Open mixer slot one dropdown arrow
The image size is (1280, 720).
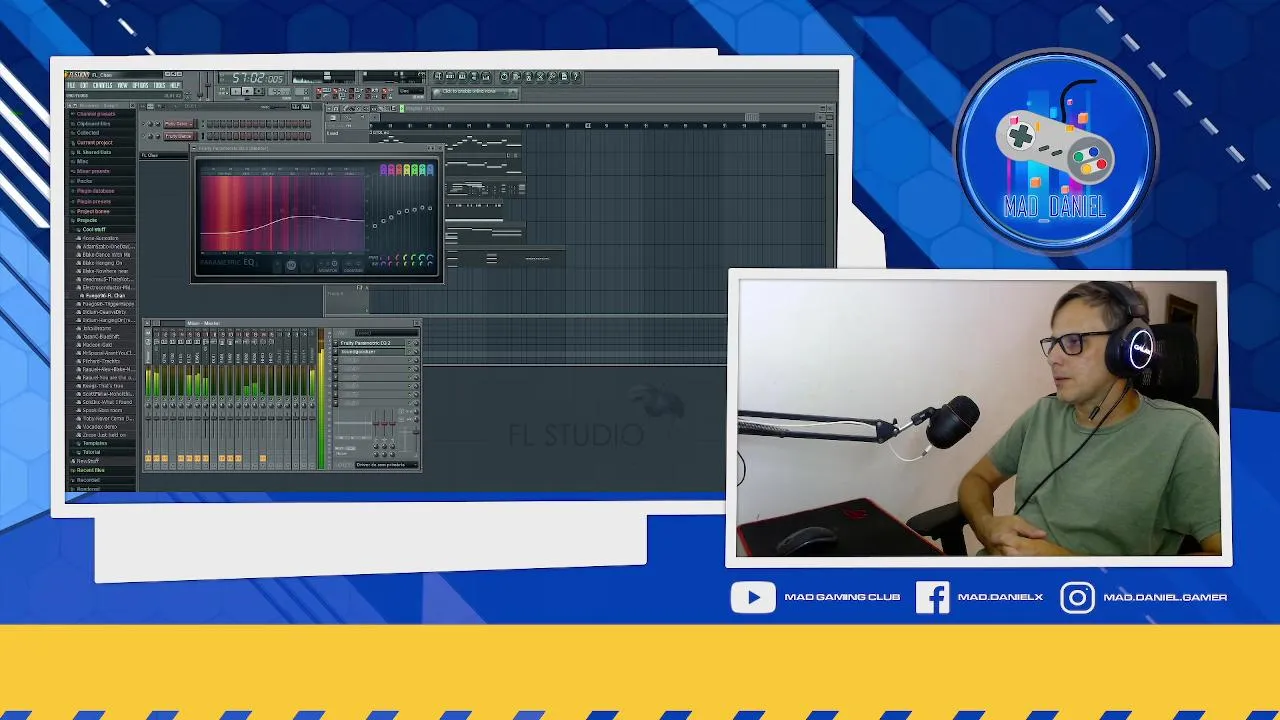pos(335,343)
